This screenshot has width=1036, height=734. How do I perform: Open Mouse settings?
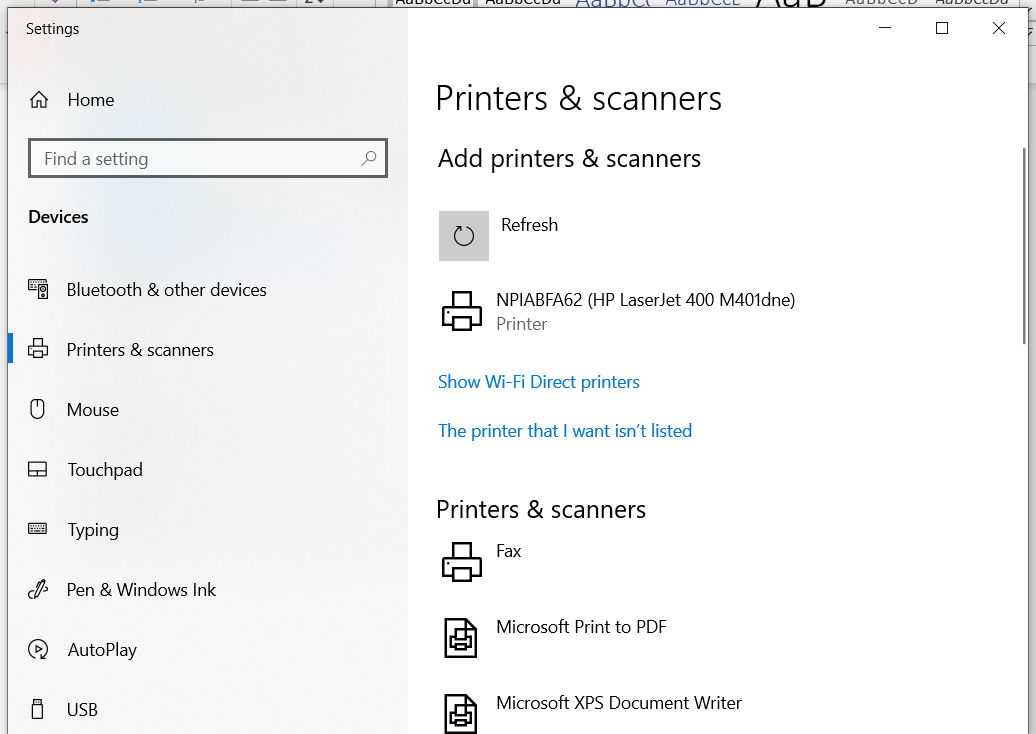tap(93, 409)
